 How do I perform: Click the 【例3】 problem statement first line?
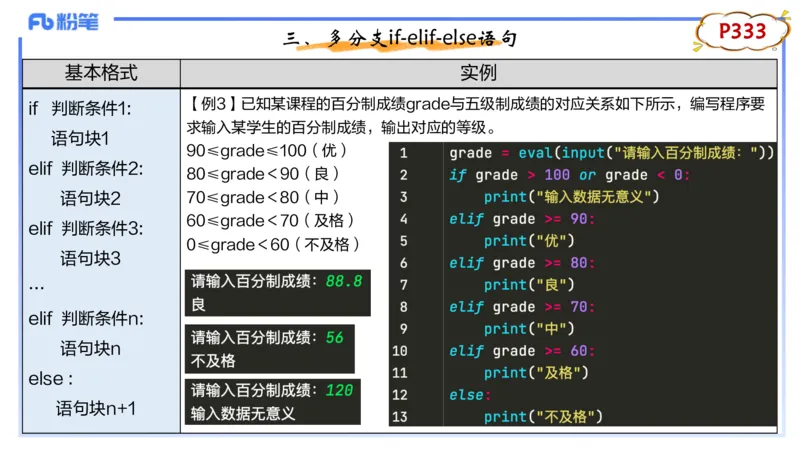[476, 104]
